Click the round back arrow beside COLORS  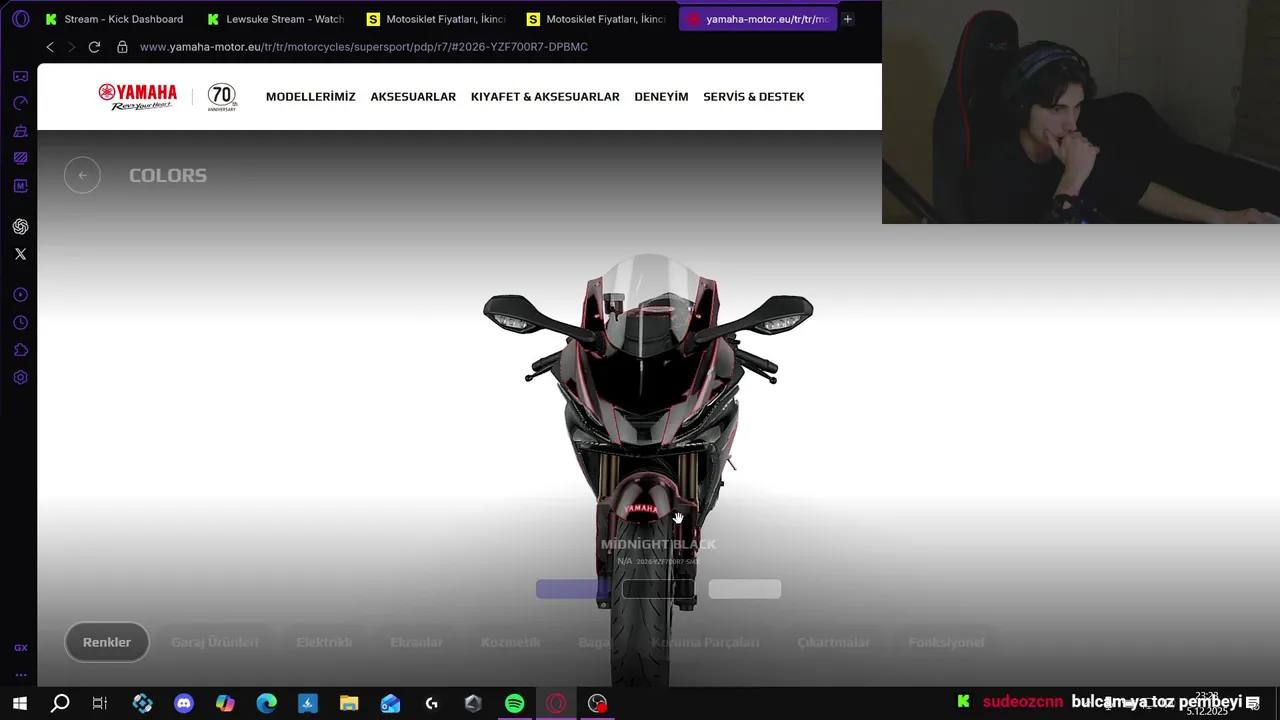(x=82, y=175)
